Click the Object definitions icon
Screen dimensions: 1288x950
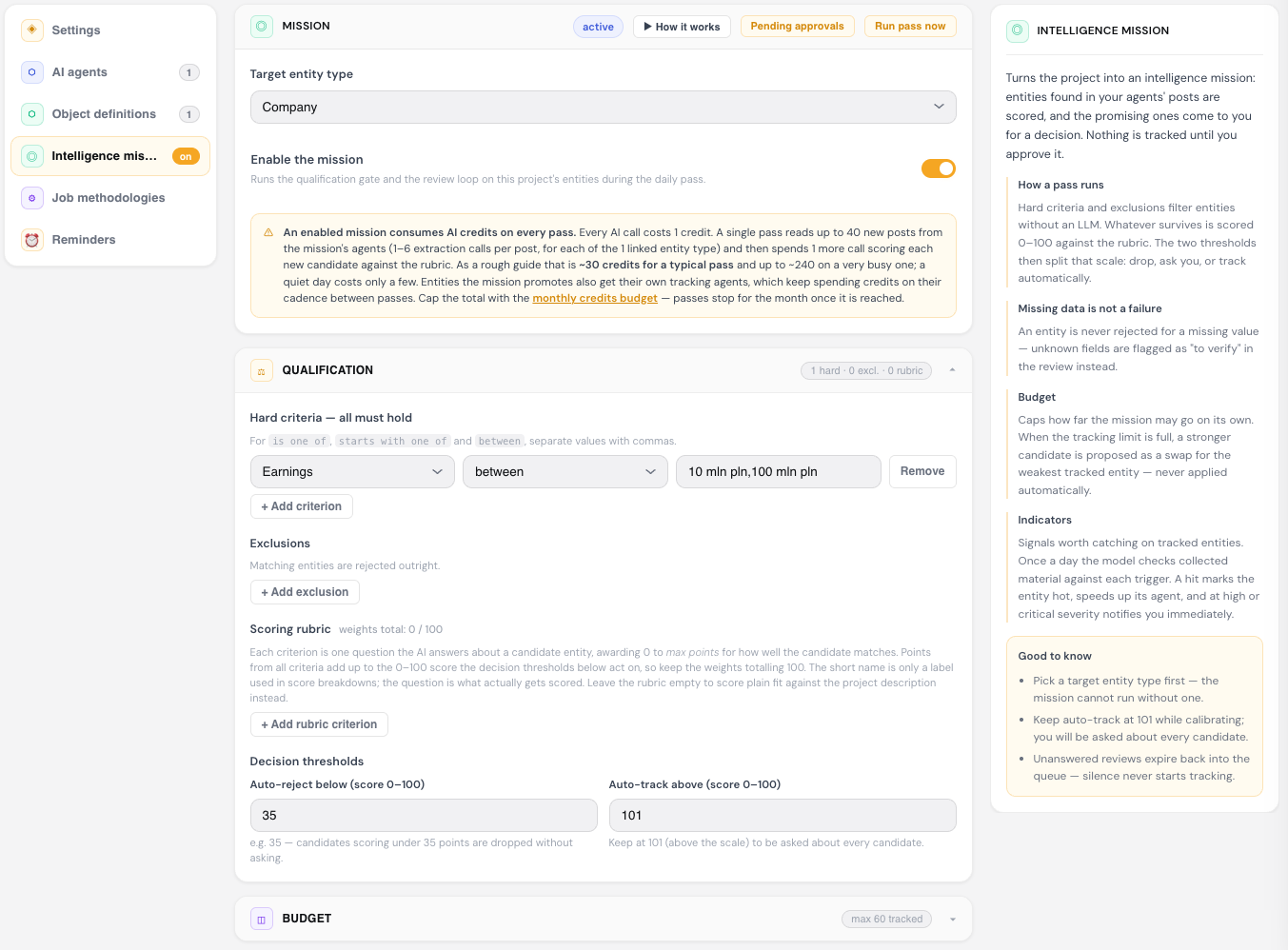click(x=32, y=114)
